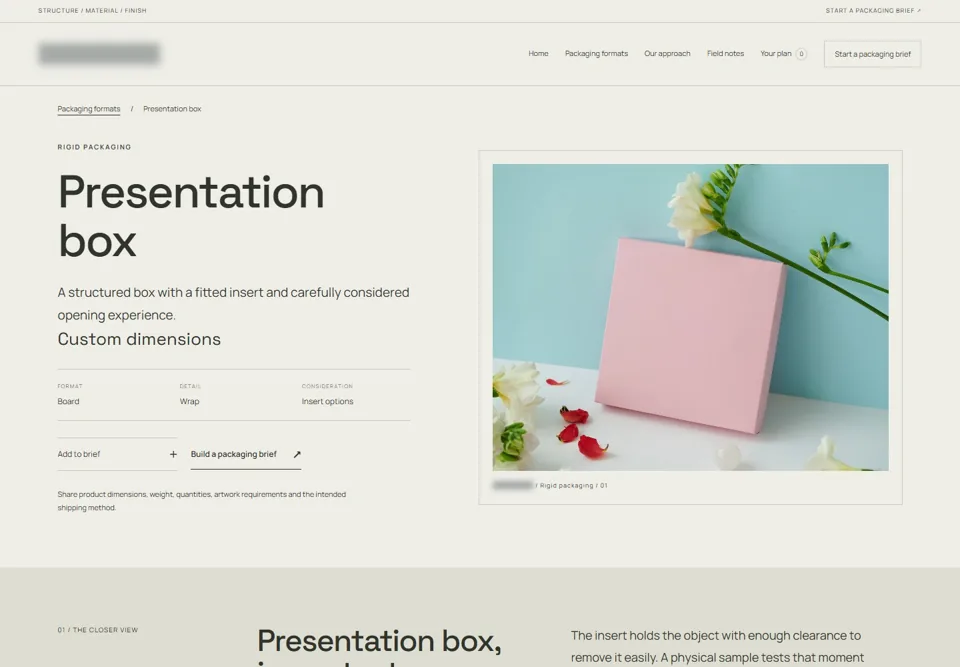The image size is (960, 667).
Task: Click the pink presentation box product photo
Action: click(690, 317)
